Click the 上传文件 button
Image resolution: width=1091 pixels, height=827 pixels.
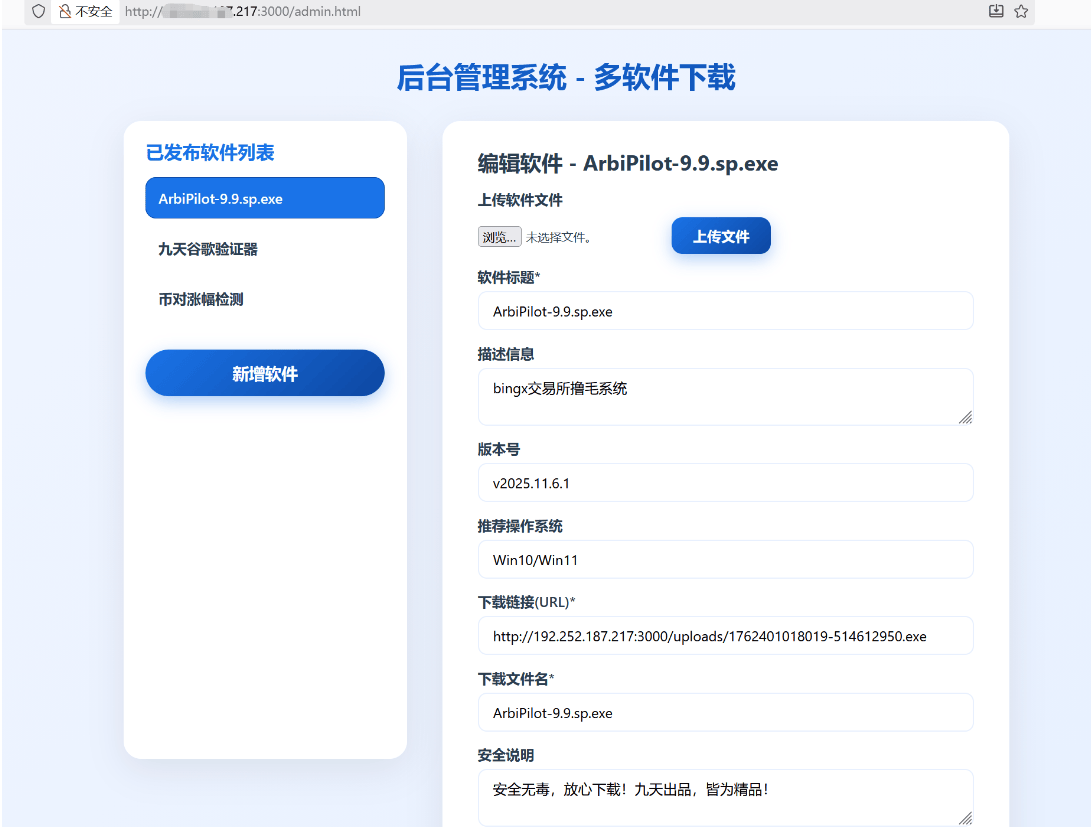pos(720,236)
